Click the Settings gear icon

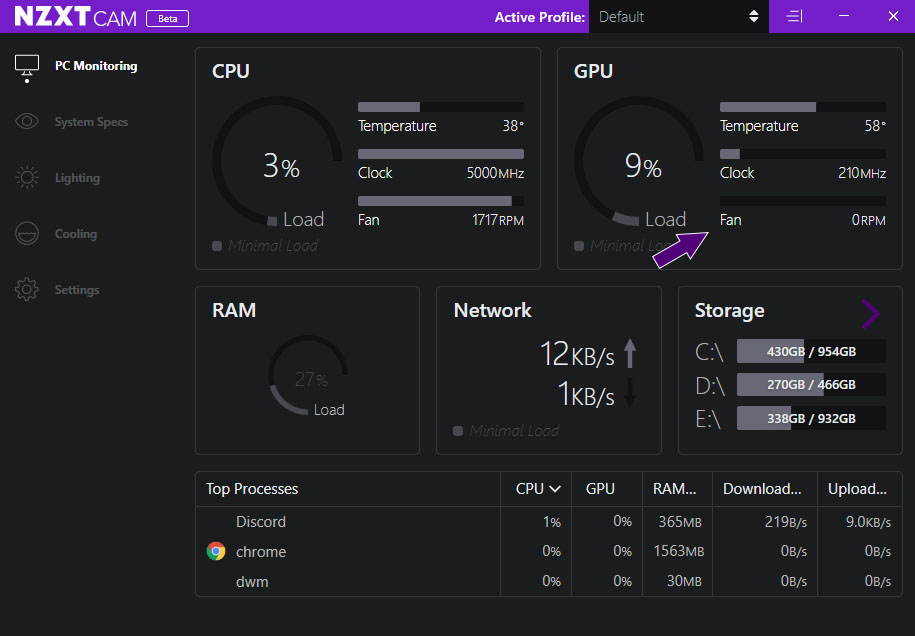point(27,290)
